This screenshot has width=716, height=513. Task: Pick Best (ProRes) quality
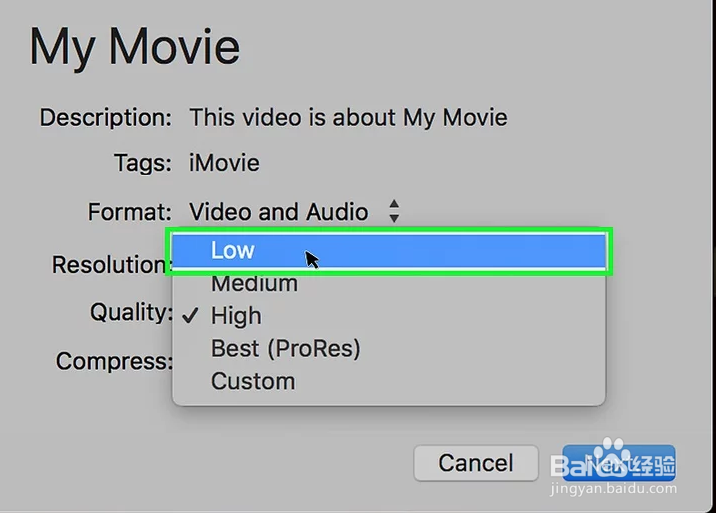pyautogui.click(x=389, y=349)
